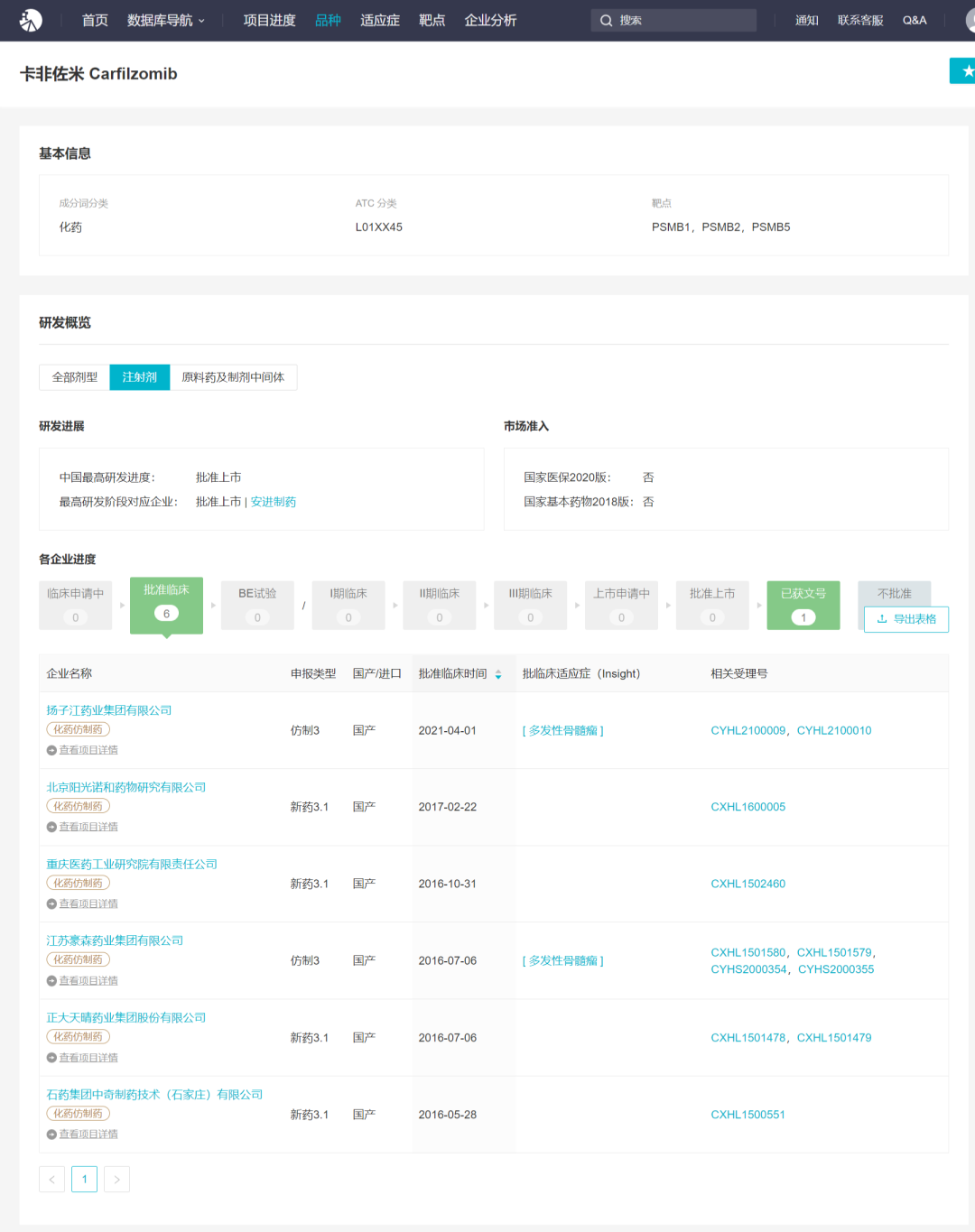Open project details icon for 江苏豪森药业

[x=51, y=981]
